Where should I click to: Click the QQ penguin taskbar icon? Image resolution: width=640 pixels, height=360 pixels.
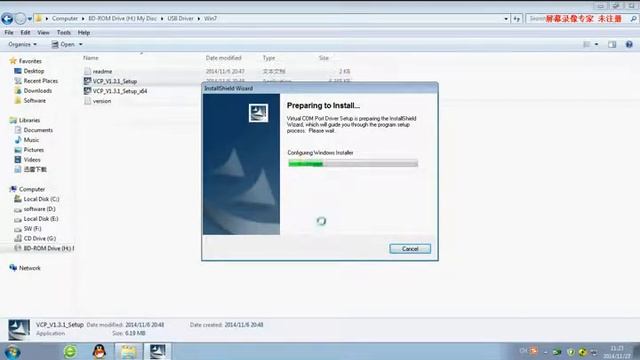(99, 351)
